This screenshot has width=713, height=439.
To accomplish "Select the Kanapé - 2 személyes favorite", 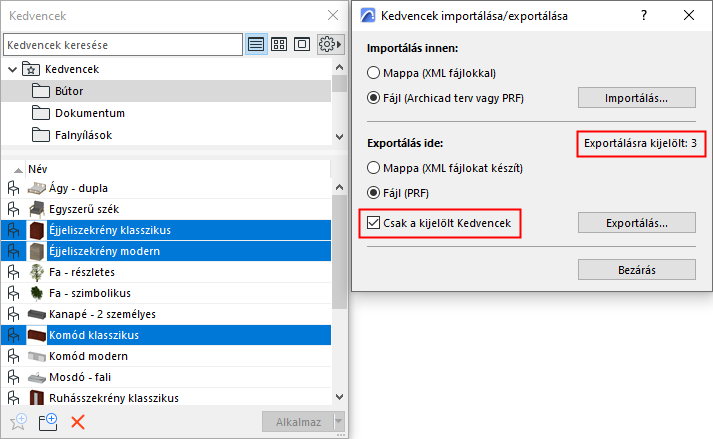I will (x=99, y=314).
